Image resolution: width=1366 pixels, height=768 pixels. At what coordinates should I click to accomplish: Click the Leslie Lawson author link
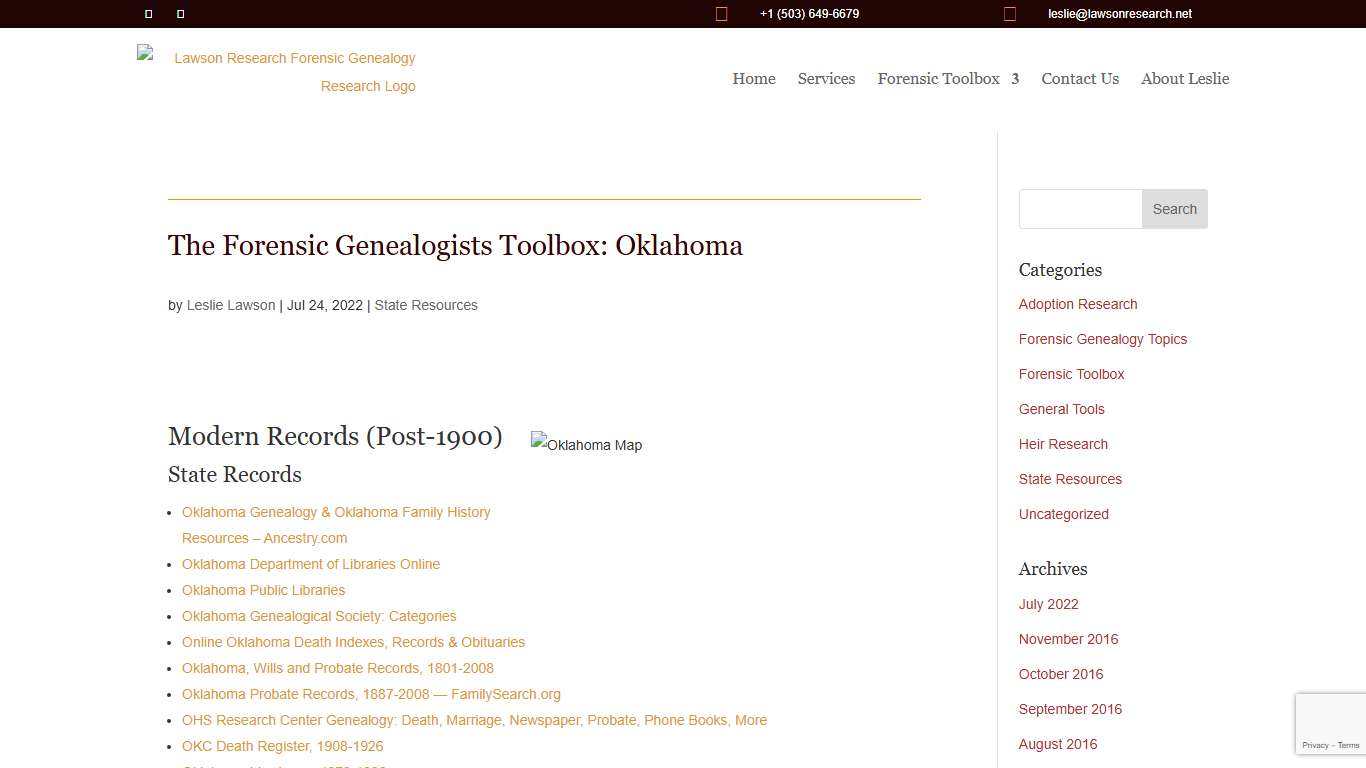click(x=230, y=305)
